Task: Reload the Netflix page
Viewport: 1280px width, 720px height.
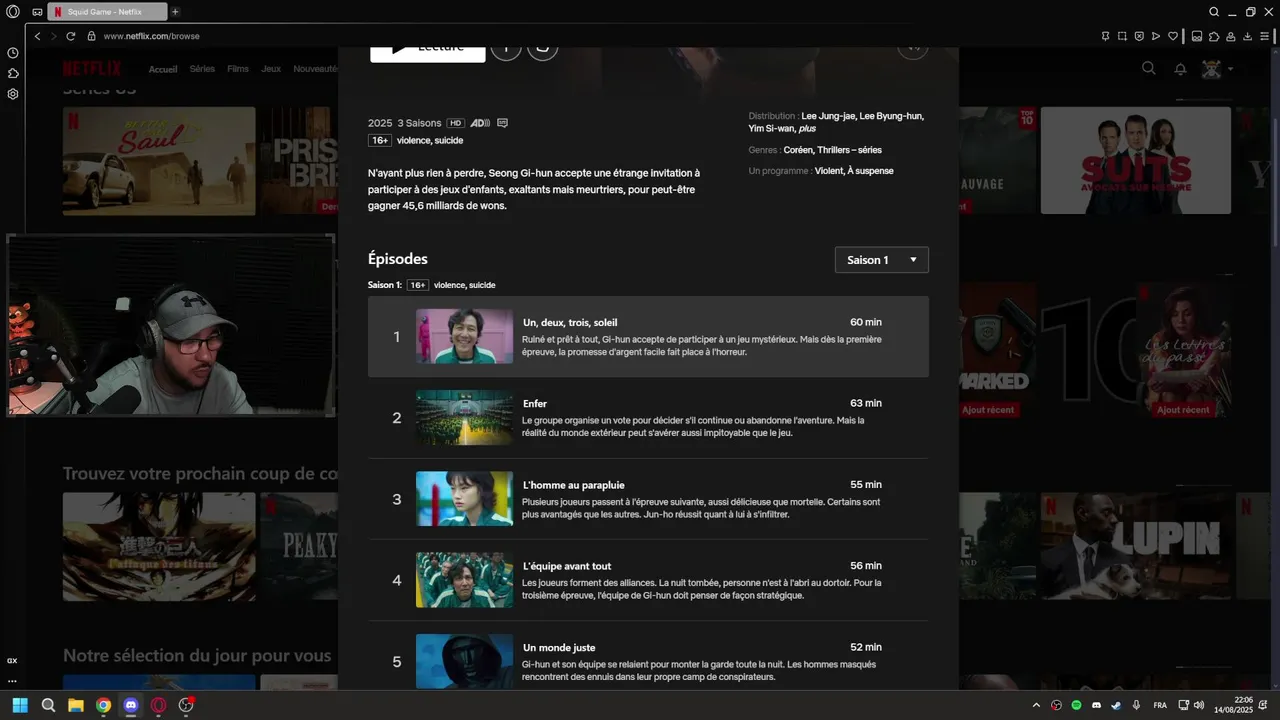Action: click(x=71, y=36)
